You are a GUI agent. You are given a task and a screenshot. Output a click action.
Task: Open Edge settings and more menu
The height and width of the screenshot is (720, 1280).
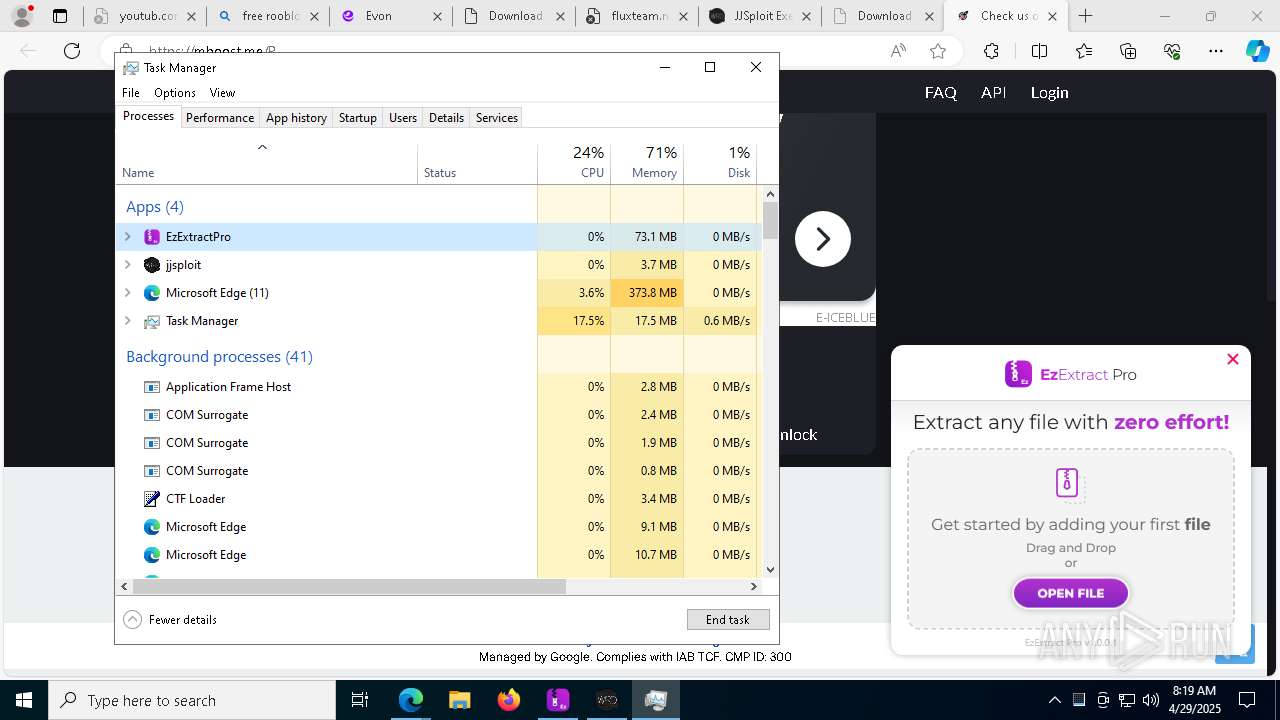coord(1216,51)
